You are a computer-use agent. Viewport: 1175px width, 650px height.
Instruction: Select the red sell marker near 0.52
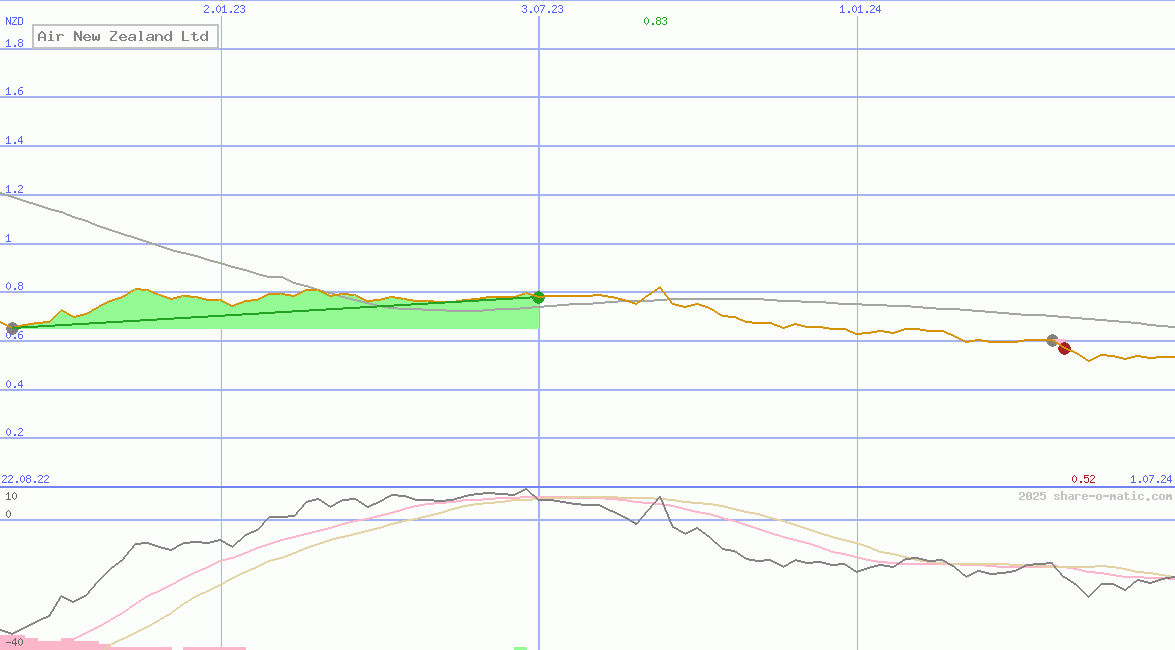tap(1064, 348)
